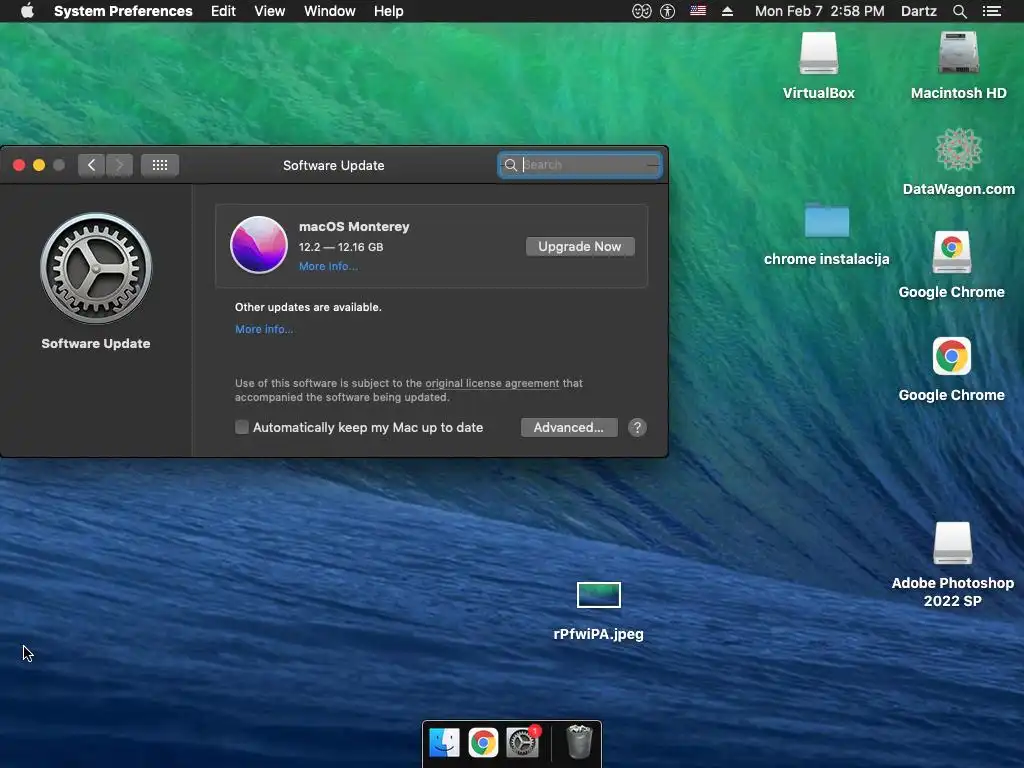Open the Help menu
The image size is (1024, 768).
[388, 11]
